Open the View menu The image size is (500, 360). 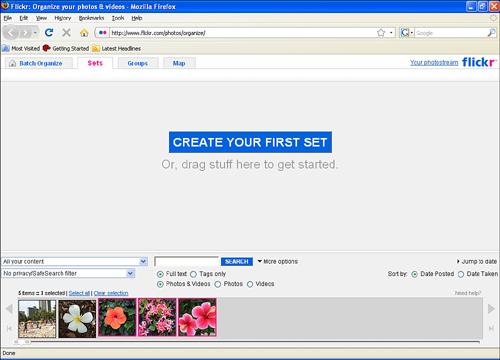[x=41, y=18]
